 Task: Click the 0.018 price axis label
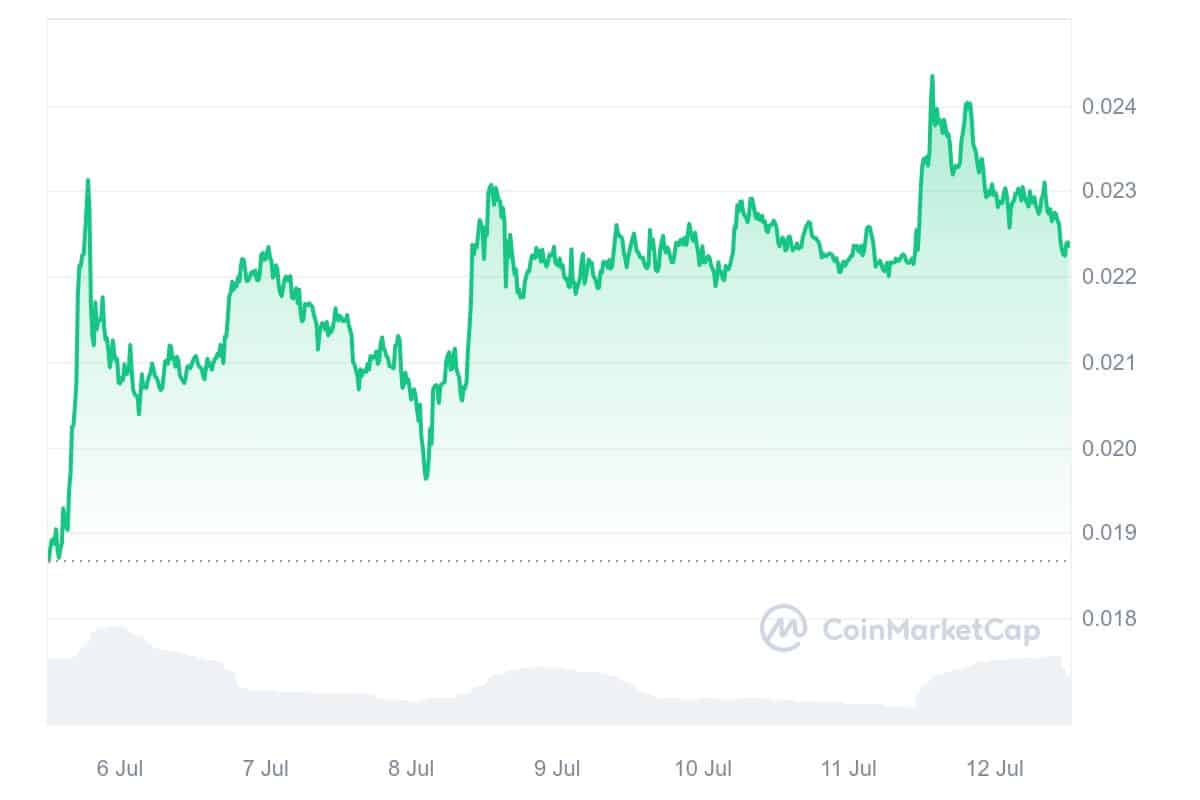coord(1108,618)
